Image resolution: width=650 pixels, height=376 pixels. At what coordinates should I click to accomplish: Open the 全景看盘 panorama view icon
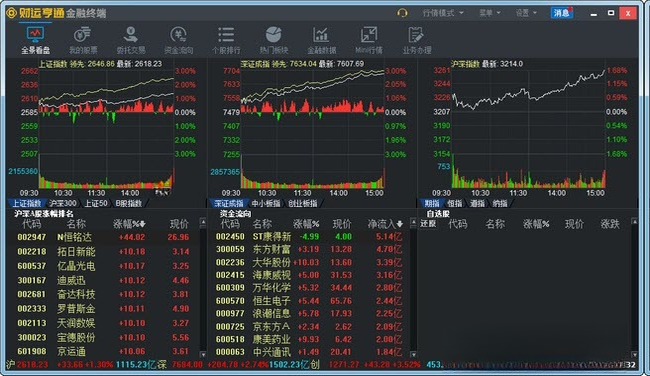pos(35,40)
